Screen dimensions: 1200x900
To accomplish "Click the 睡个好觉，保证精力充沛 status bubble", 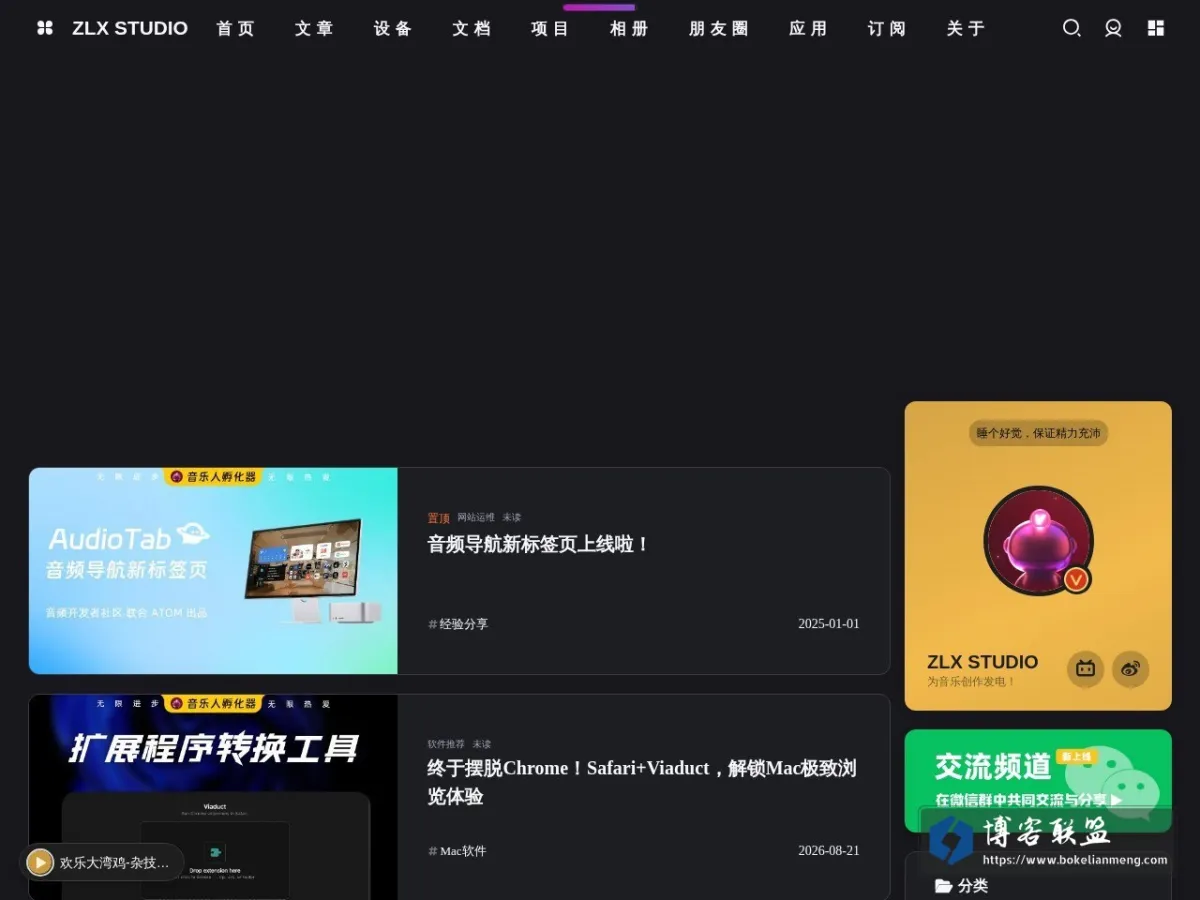I will tap(1038, 433).
